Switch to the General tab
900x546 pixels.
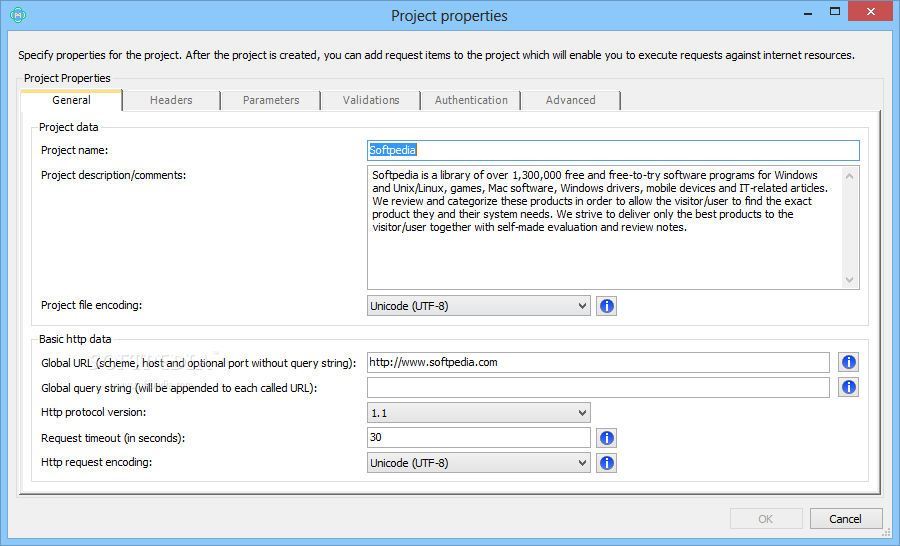(x=71, y=100)
